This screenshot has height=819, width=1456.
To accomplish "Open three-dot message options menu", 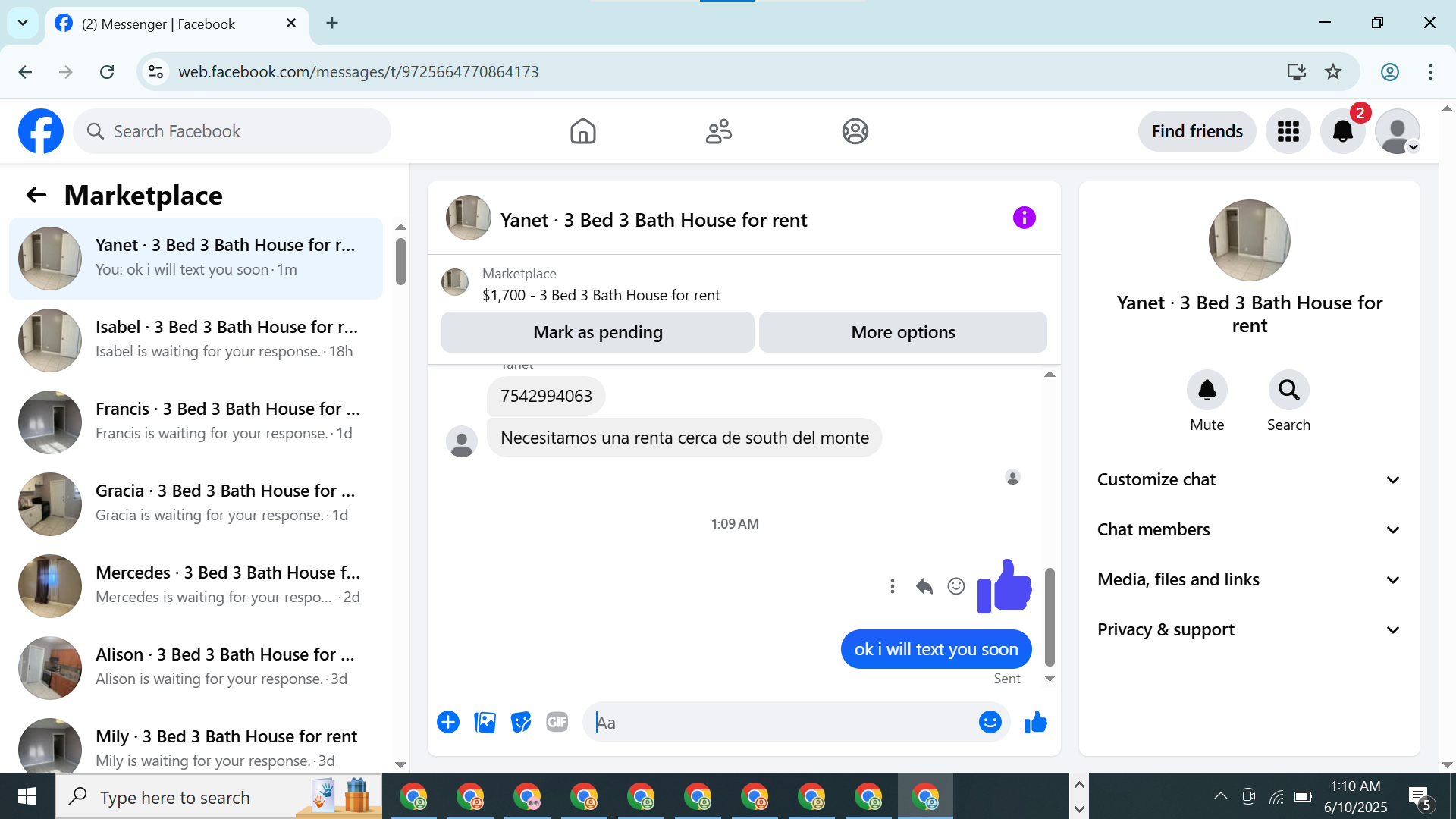I will coord(893,586).
